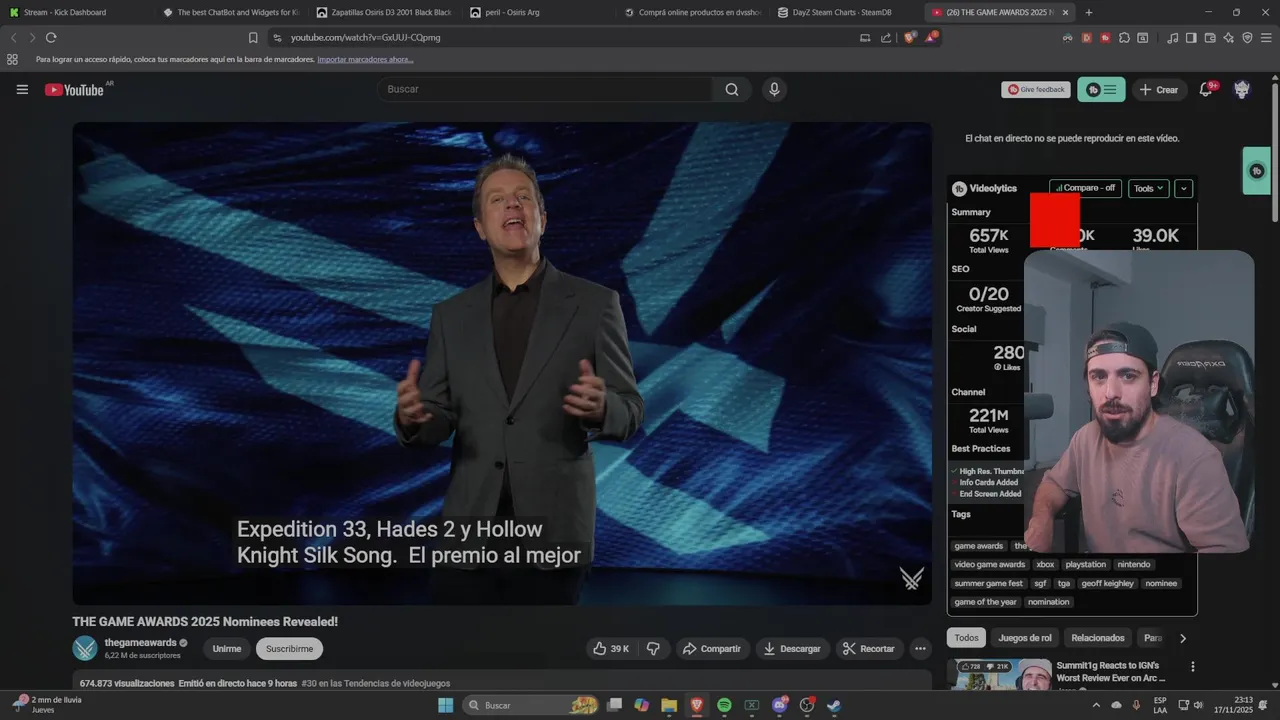Click Crear button in header

[1159, 89]
